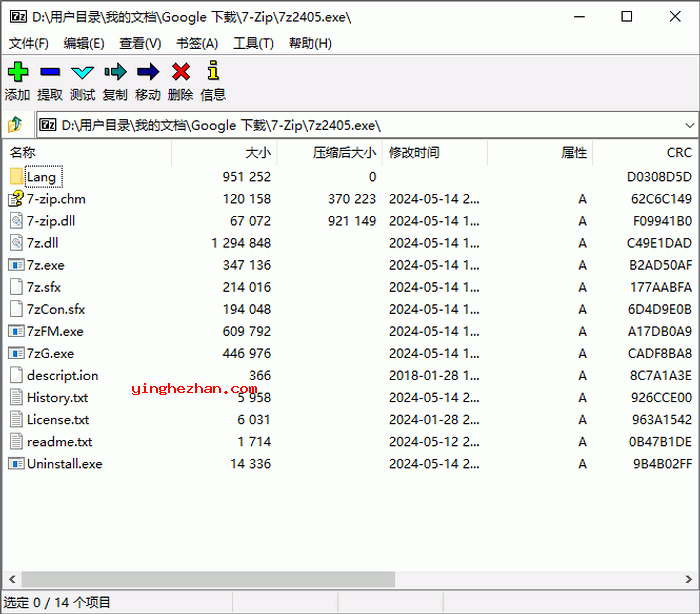
Task: Open the 帮助(H) menu
Action: [310, 43]
